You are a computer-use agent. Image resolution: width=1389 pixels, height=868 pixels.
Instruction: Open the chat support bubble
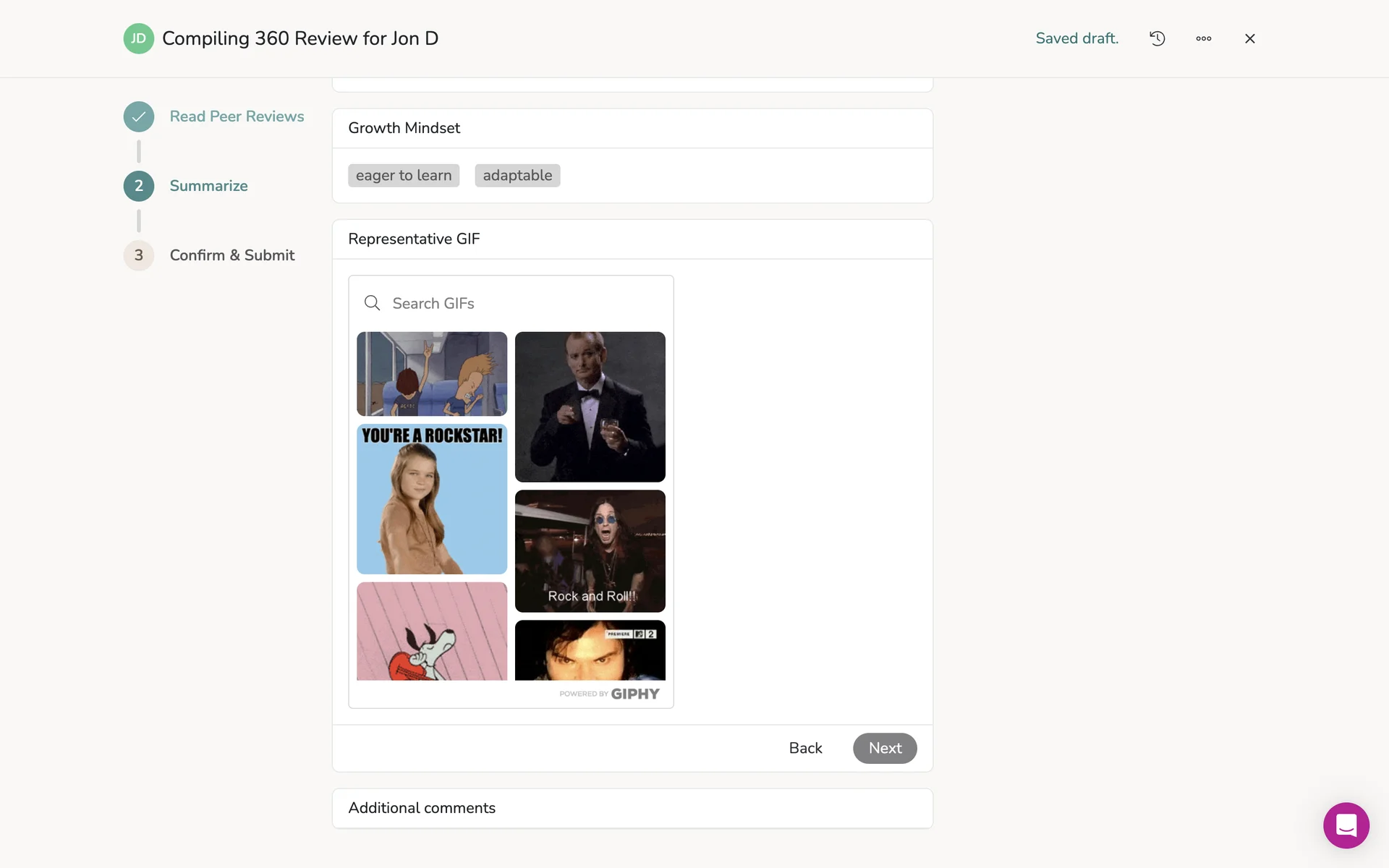click(x=1346, y=825)
